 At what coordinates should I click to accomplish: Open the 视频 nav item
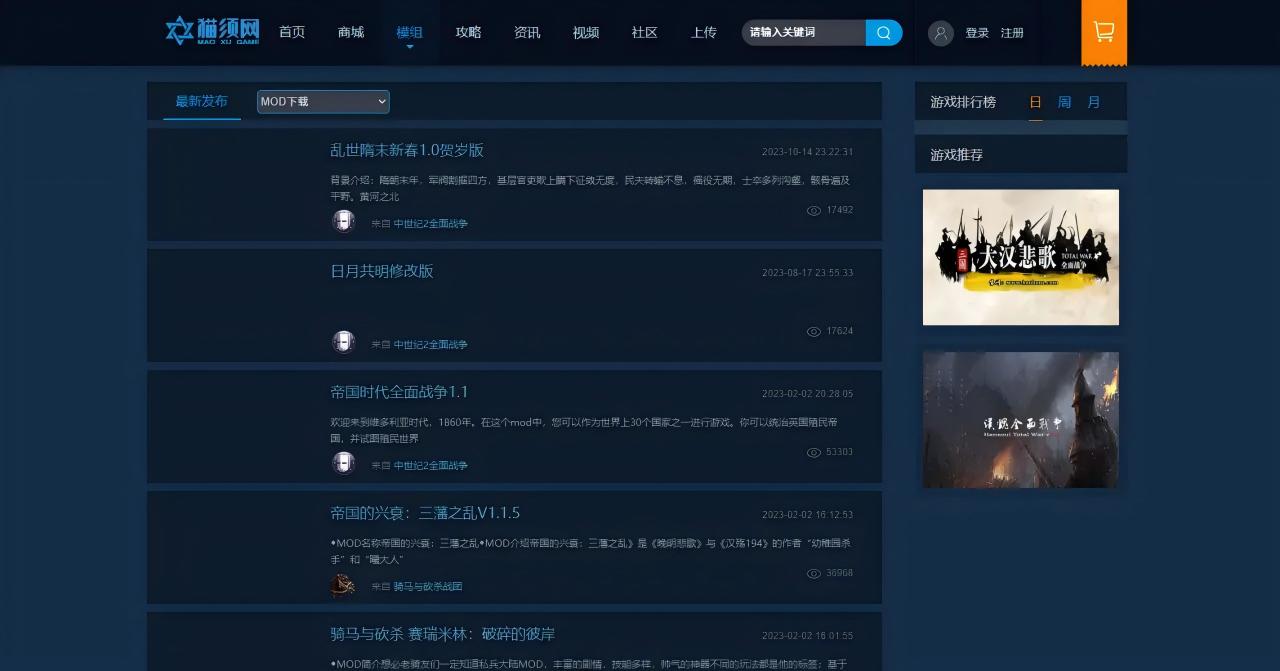coord(586,32)
